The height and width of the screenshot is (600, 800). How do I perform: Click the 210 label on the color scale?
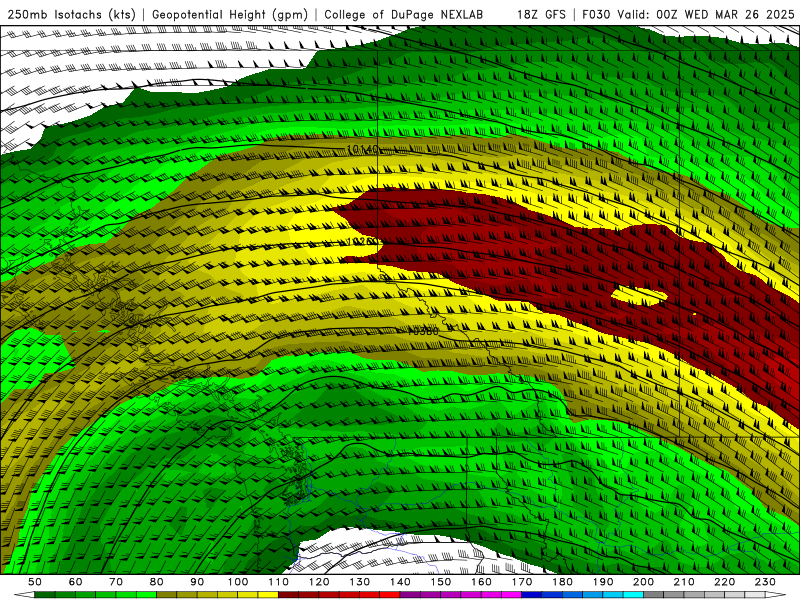point(684,582)
